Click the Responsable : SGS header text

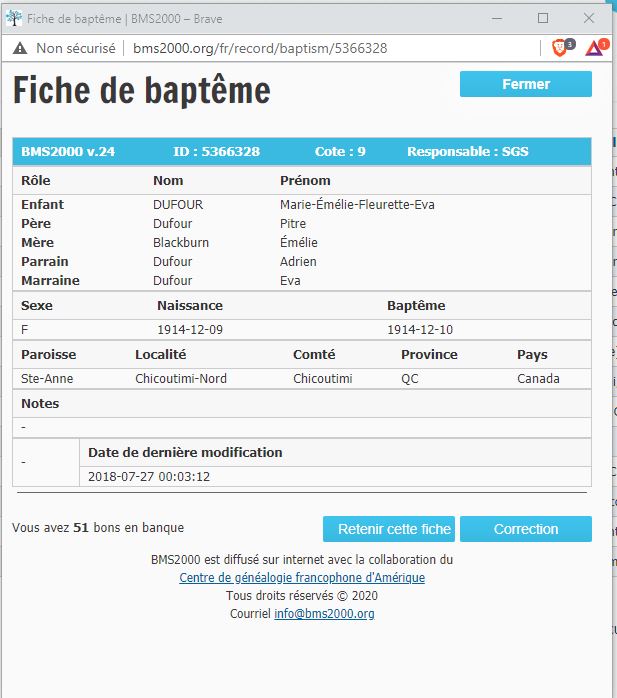click(x=468, y=151)
